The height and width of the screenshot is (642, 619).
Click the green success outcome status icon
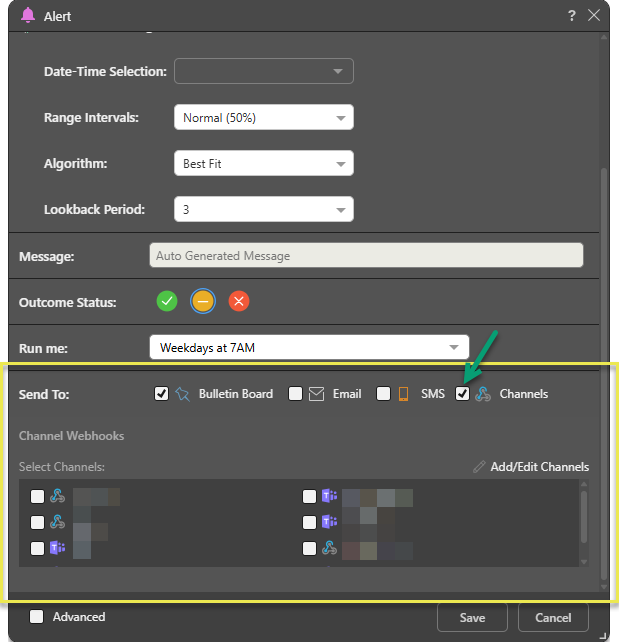(167, 301)
